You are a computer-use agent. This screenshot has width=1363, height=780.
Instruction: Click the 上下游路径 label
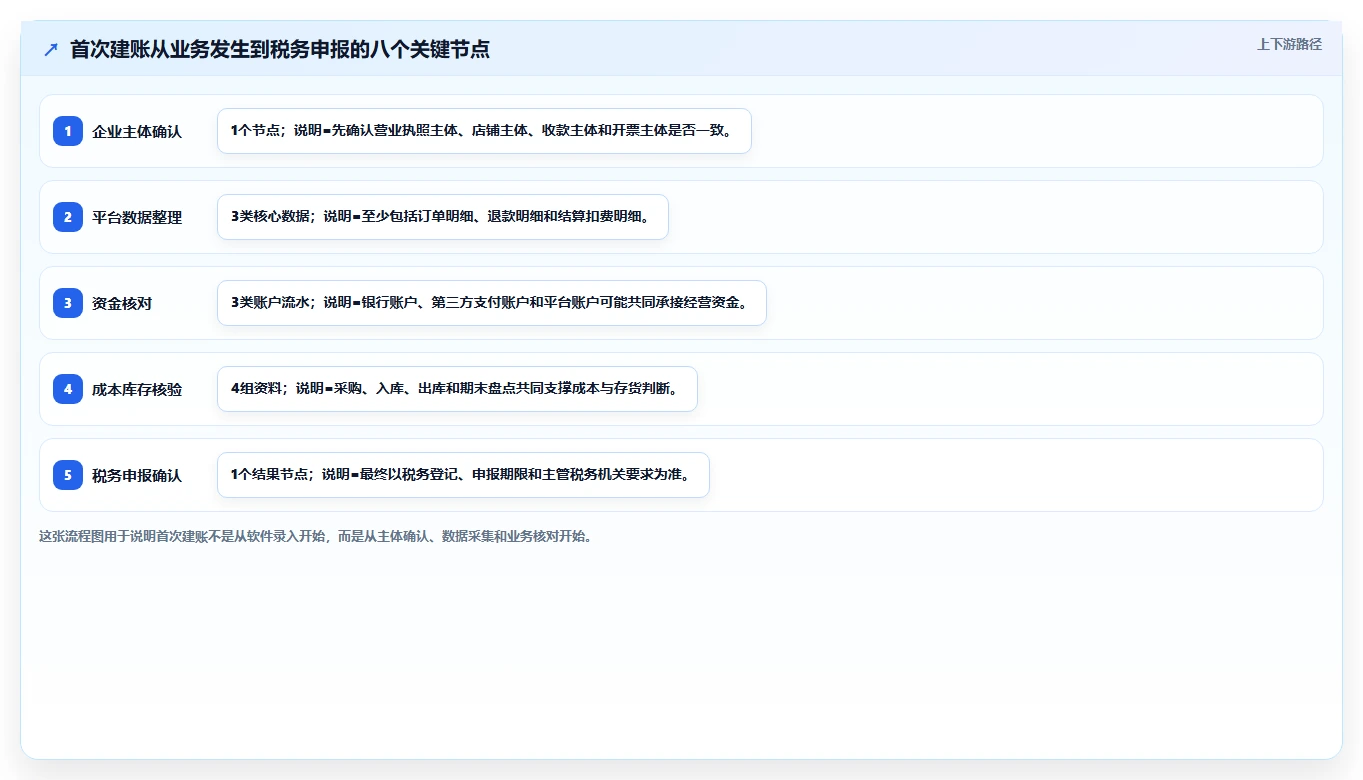[x=1289, y=44]
